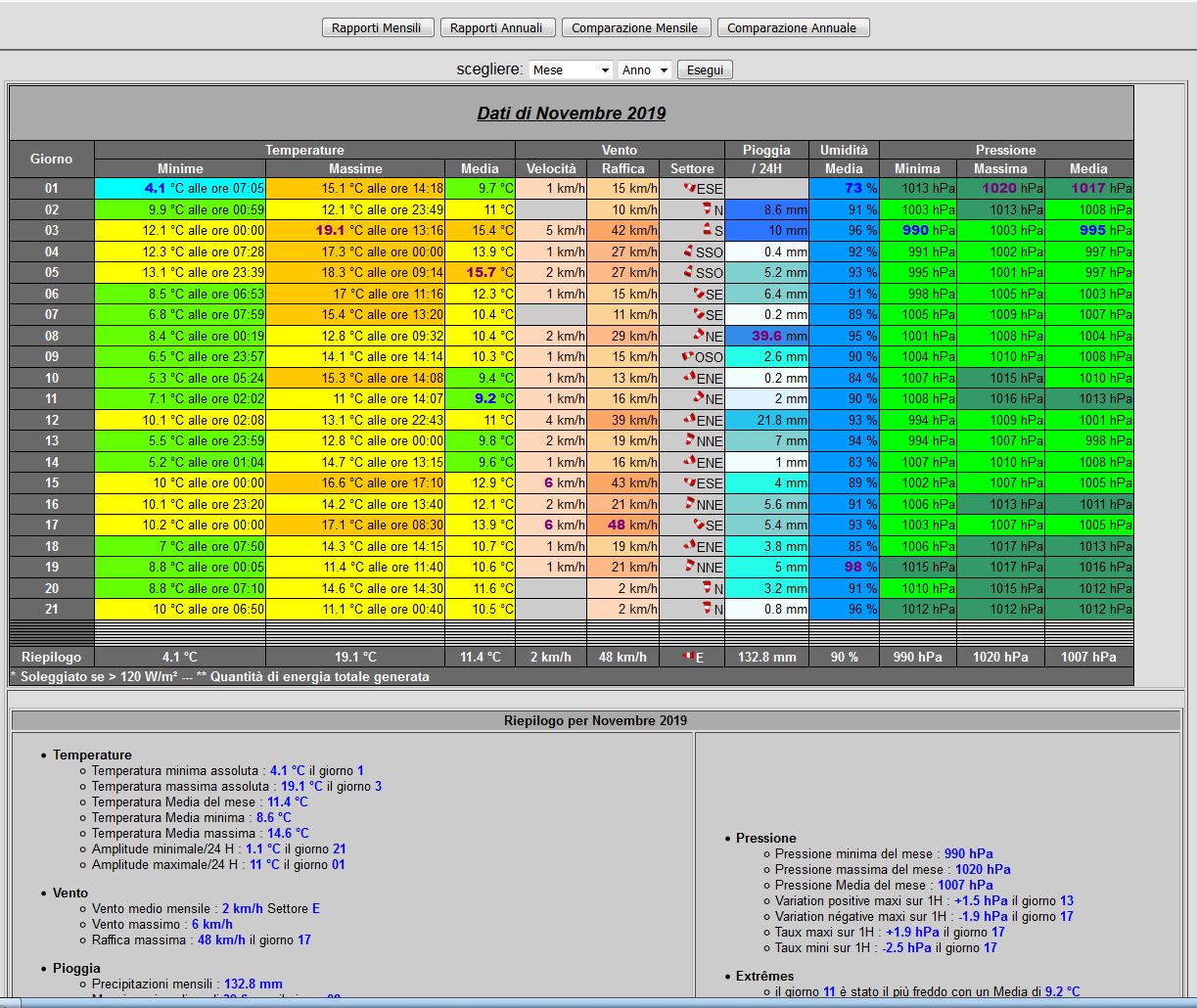Open Rapporti Mensili reports
The image size is (1197, 1008).
(377, 27)
